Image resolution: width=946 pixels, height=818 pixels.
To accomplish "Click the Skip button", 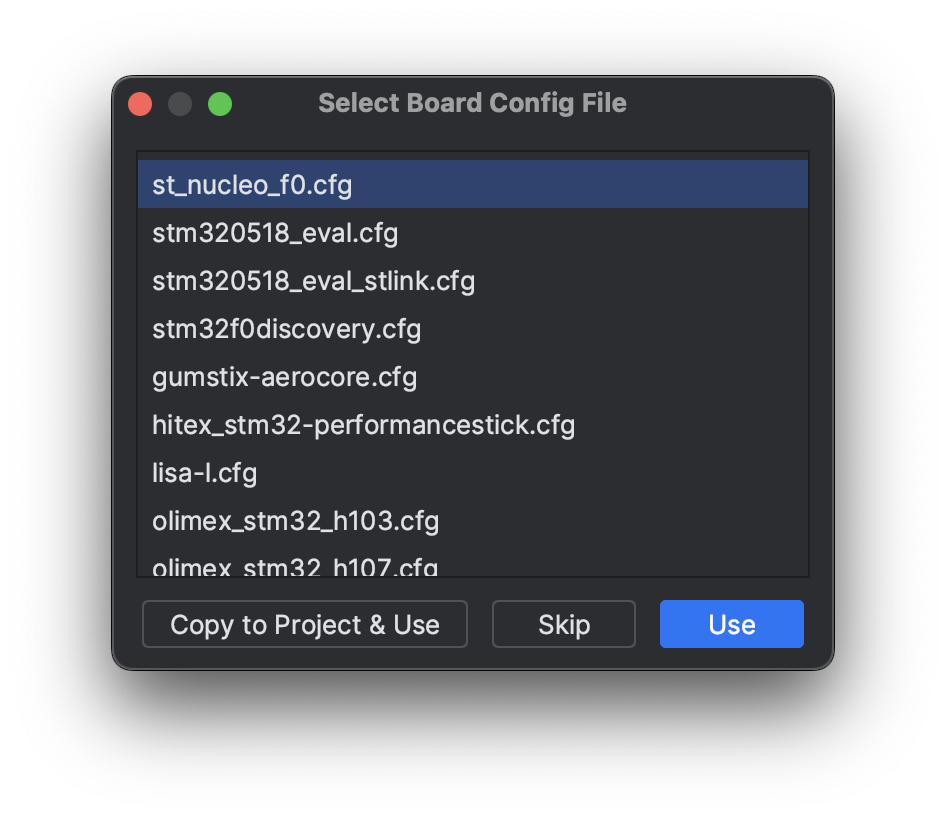I will click(x=563, y=624).
